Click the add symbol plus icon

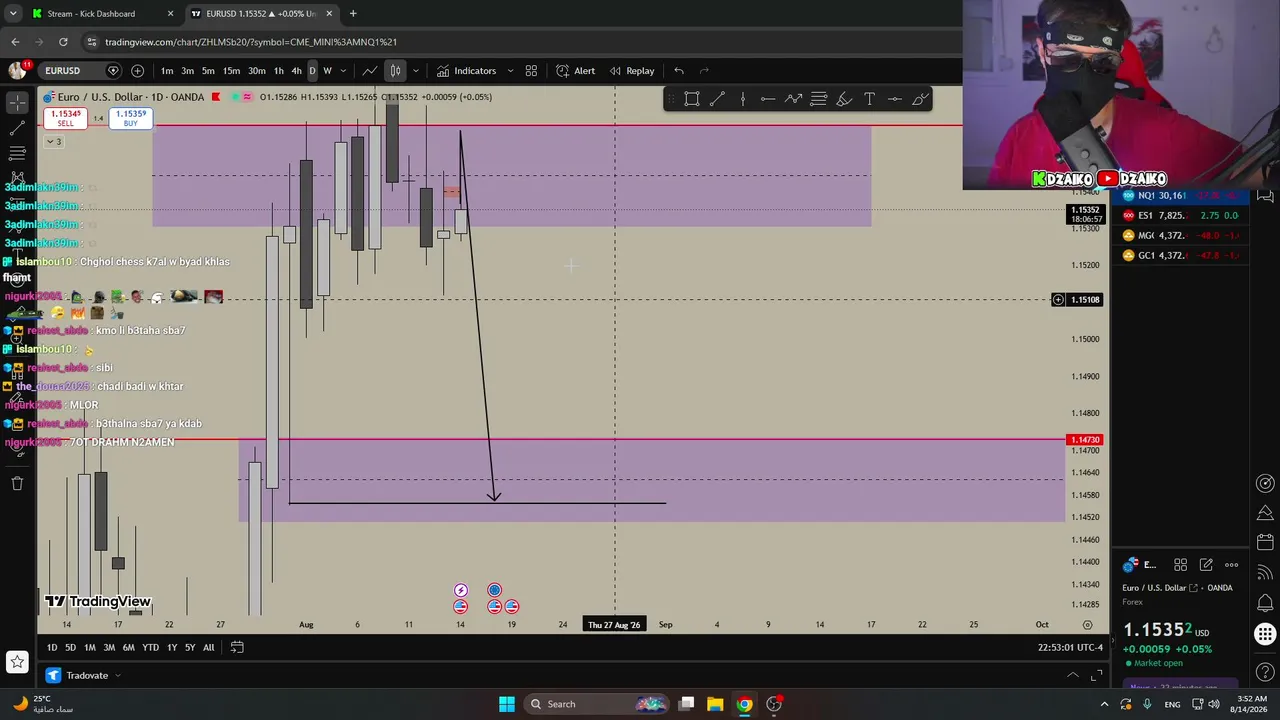click(137, 71)
